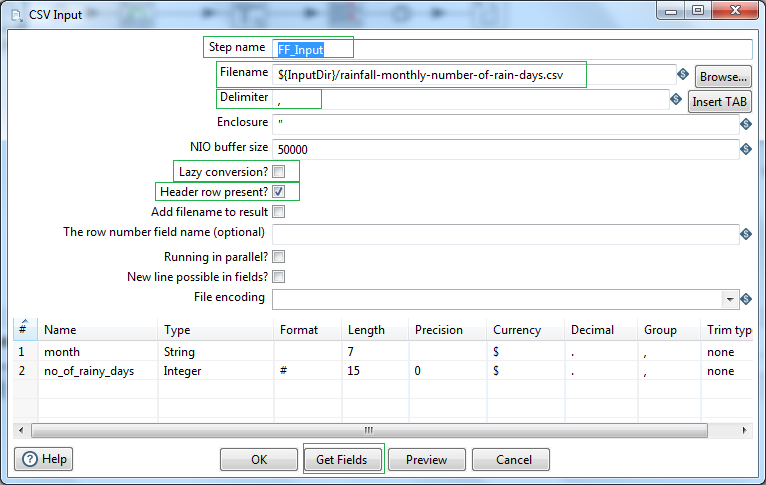Click the scroll left arrow of fields table

click(21, 430)
